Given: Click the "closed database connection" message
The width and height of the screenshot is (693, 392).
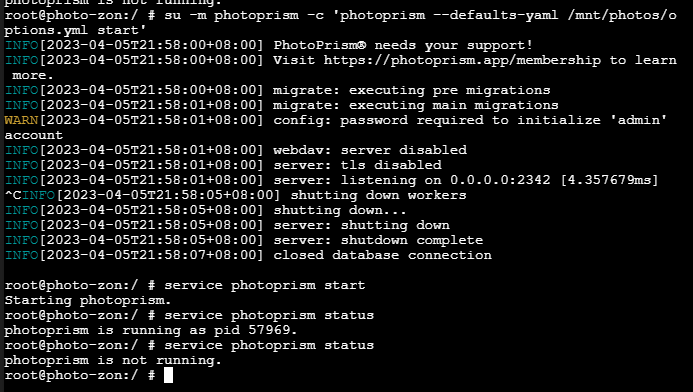Looking at the screenshot, I should 382,255.
